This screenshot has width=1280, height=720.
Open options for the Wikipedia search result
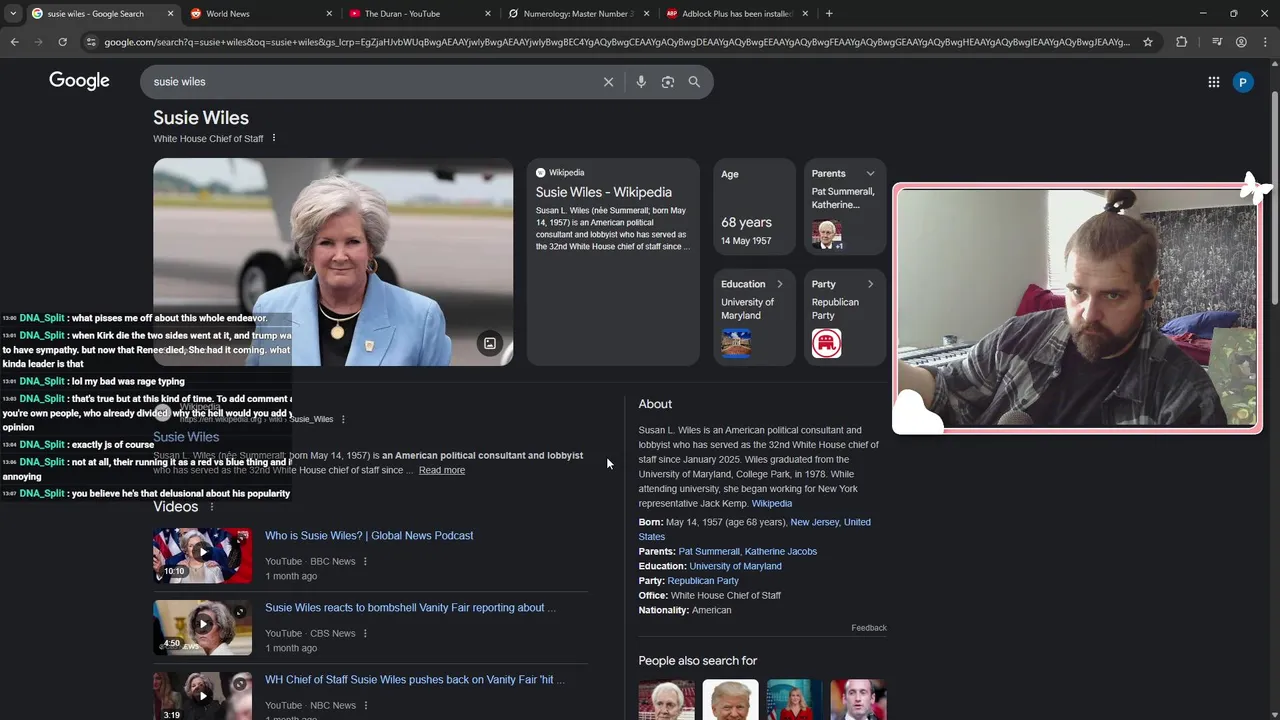[x=343, y=419]
